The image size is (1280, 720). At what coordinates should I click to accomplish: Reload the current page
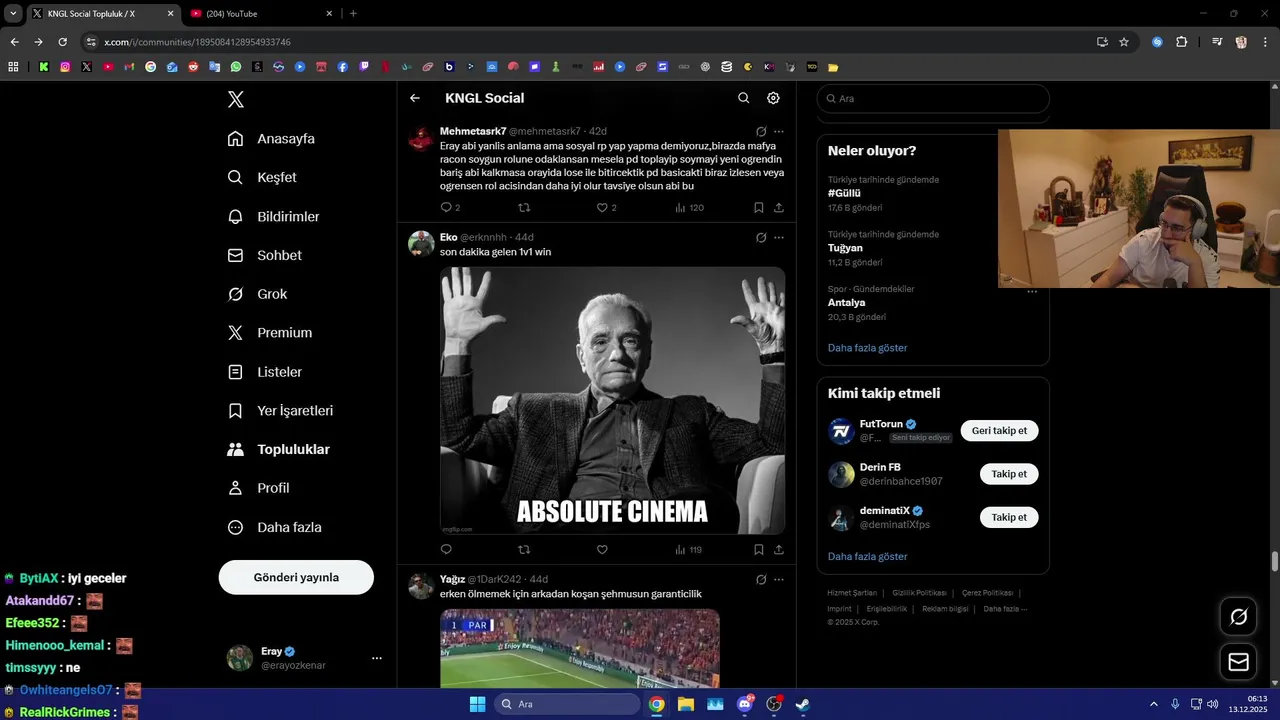62,42
